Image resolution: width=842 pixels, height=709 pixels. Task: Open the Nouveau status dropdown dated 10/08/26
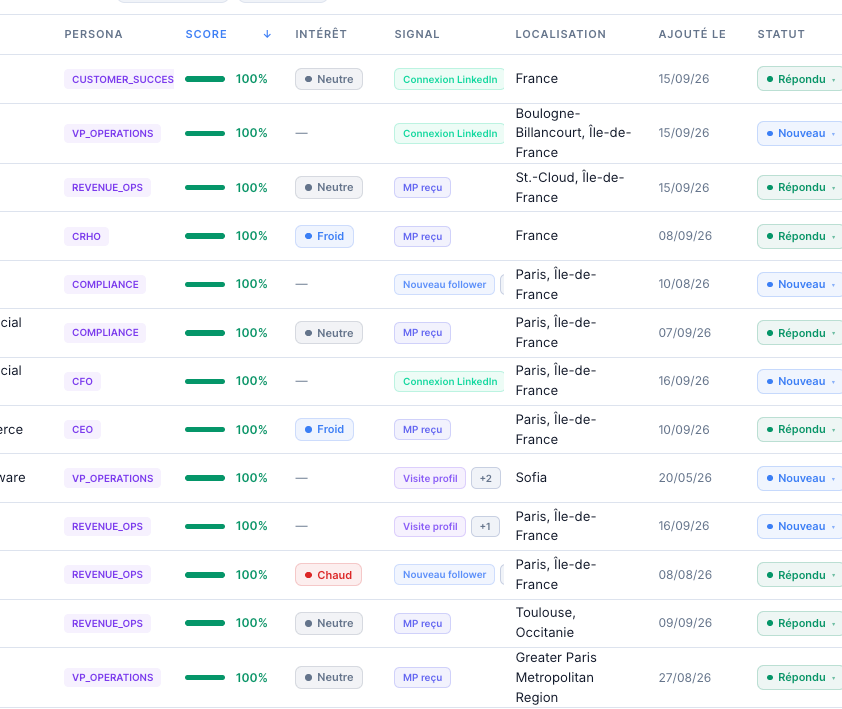[x=800, y=284]
